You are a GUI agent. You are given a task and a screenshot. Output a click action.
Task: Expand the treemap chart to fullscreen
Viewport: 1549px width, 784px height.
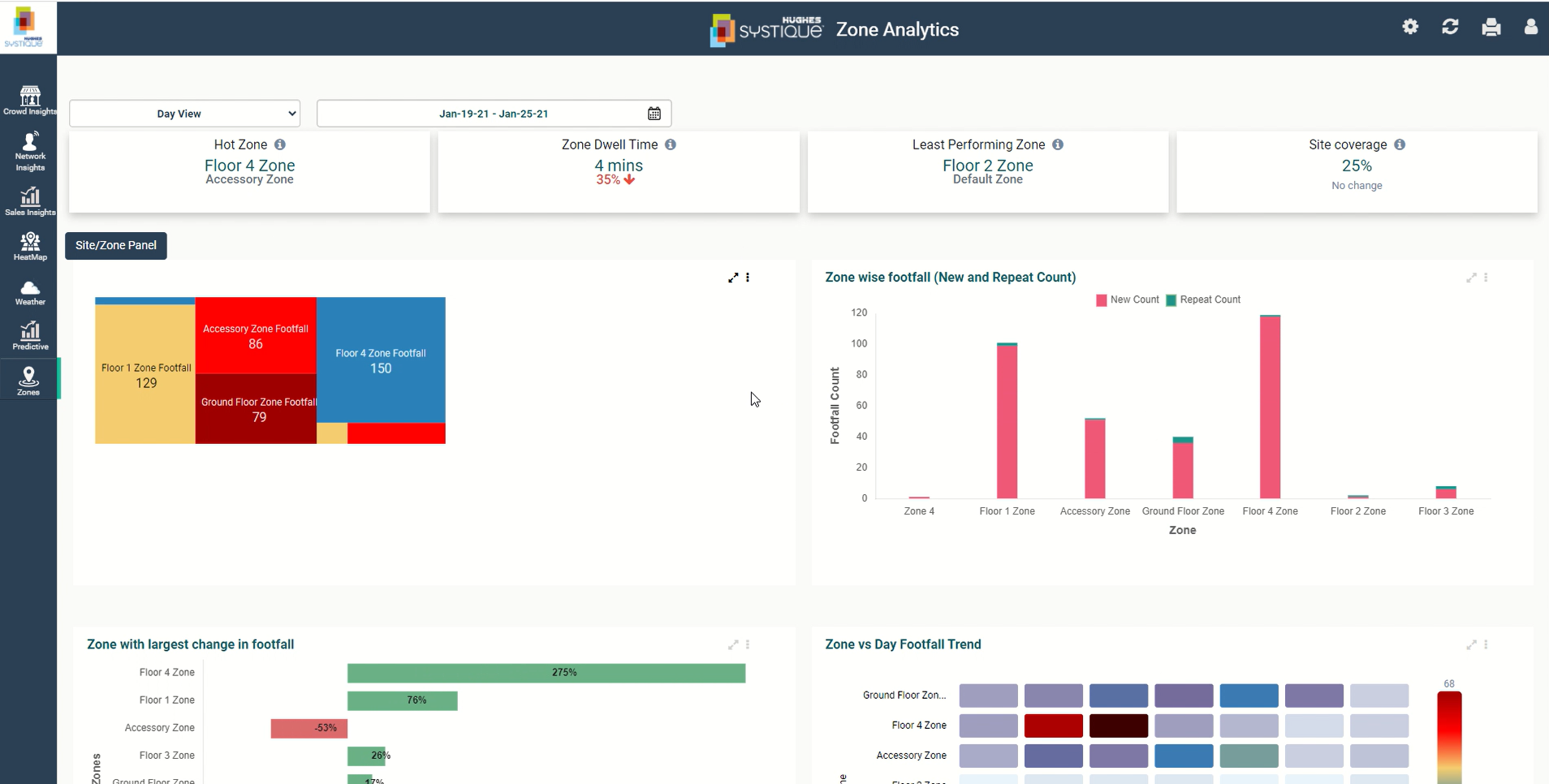[733, 278]
